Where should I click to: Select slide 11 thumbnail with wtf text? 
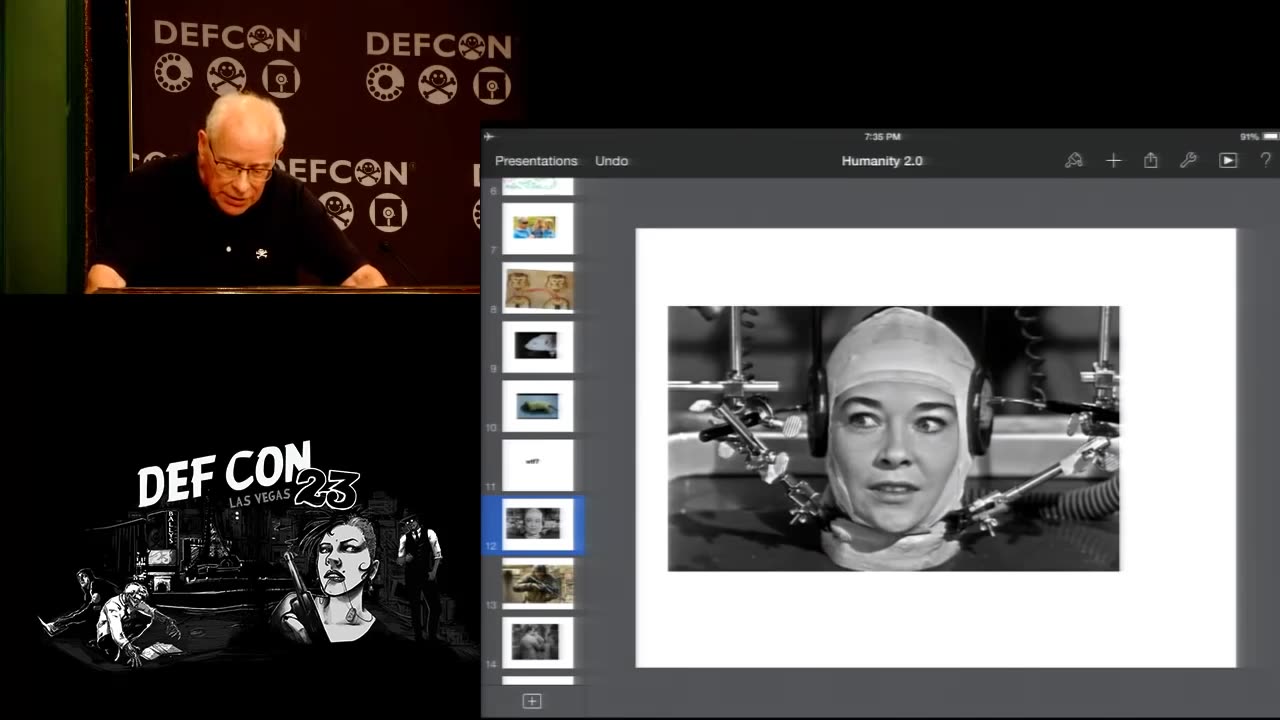[537, 464]
